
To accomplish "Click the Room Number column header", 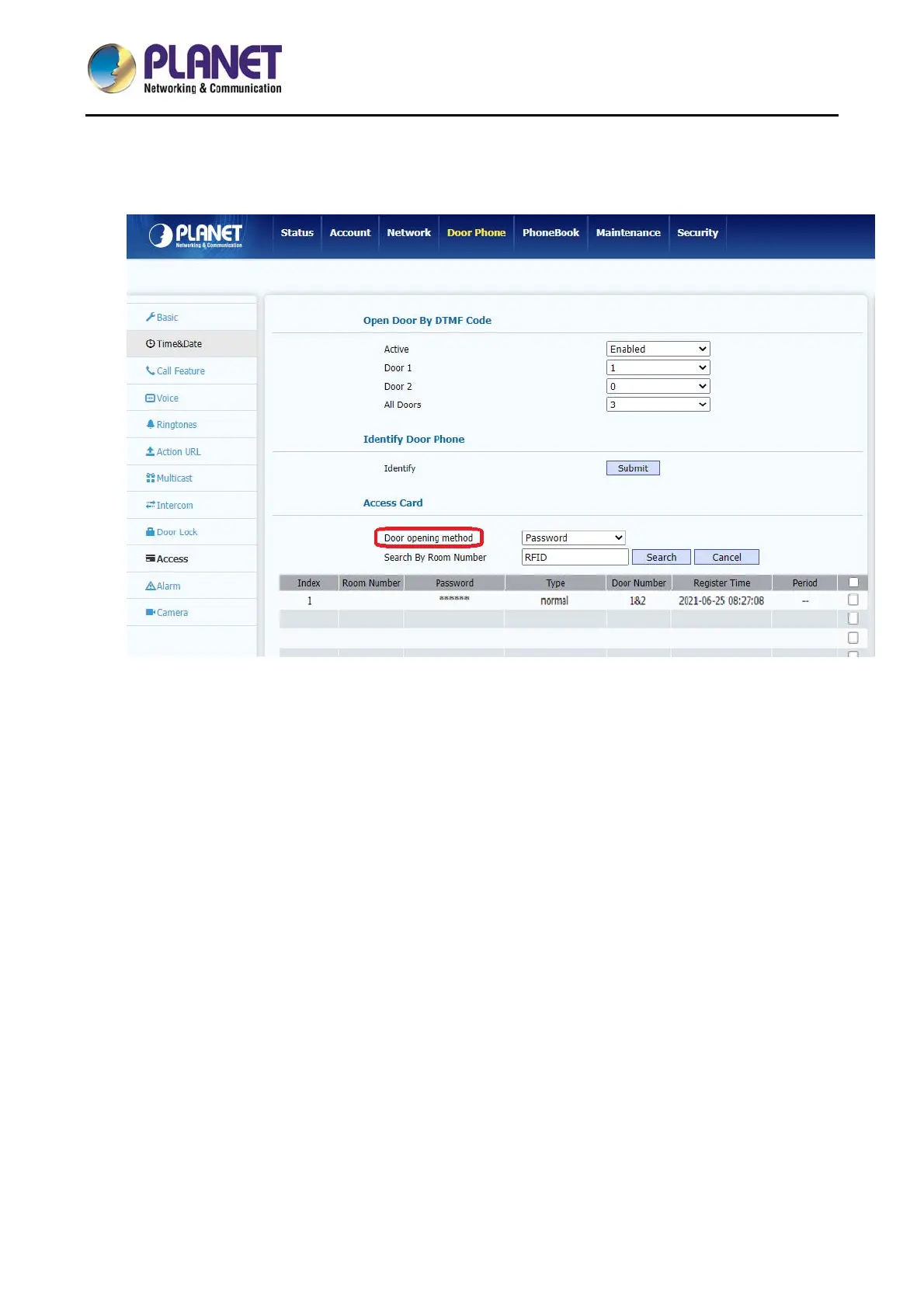I will tap(371, 583).
